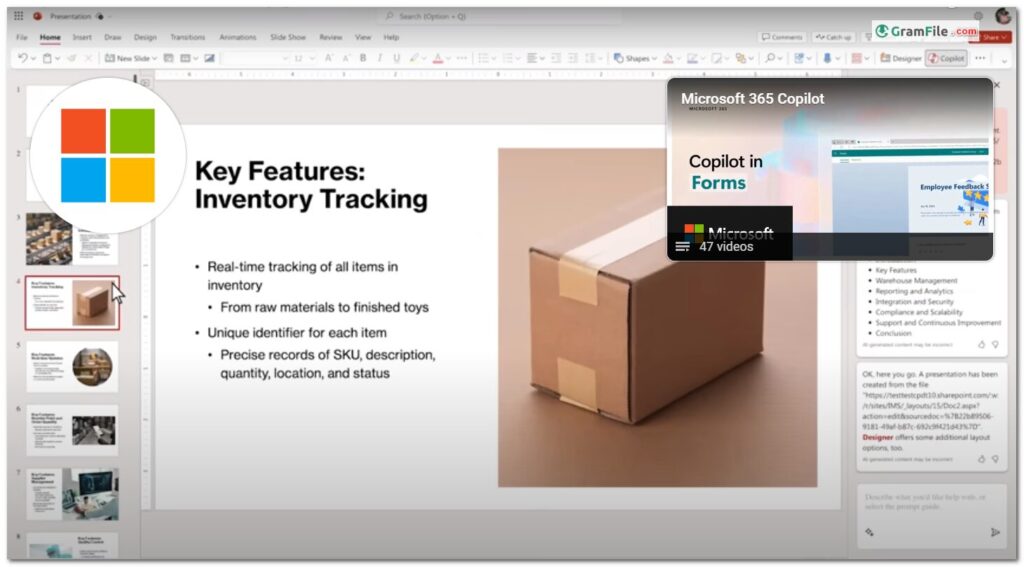Open the Microsoft 365 app launcher grid

(x=19, y=16)
